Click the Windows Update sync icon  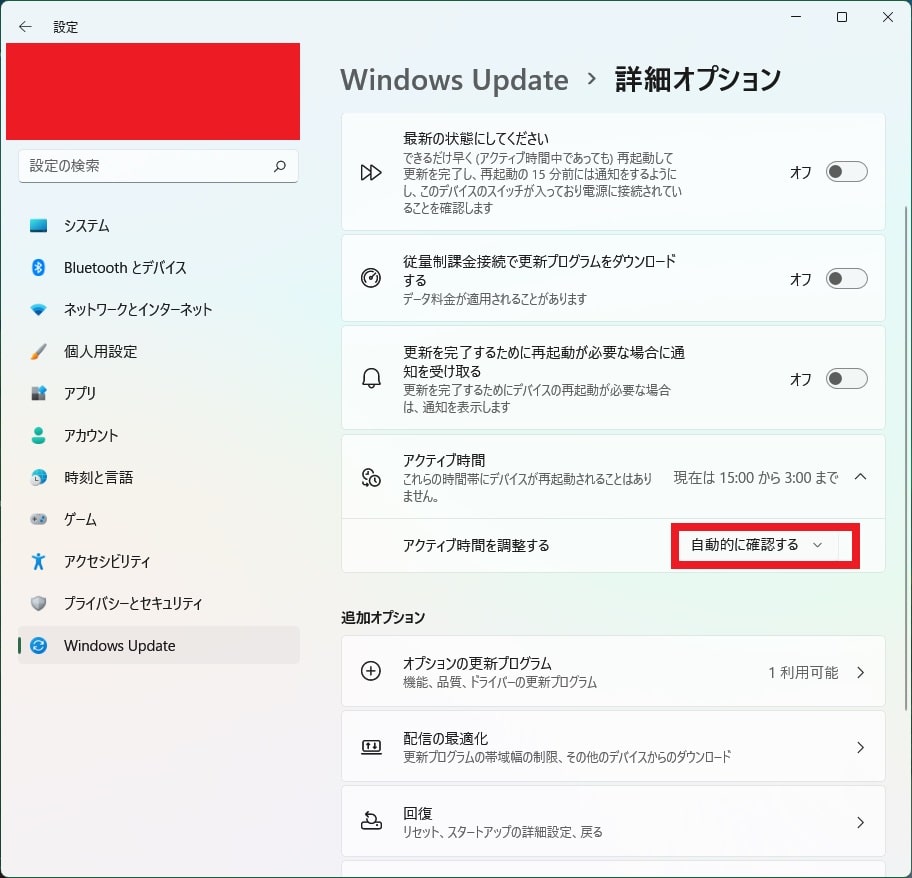click(x=38, y=645)
